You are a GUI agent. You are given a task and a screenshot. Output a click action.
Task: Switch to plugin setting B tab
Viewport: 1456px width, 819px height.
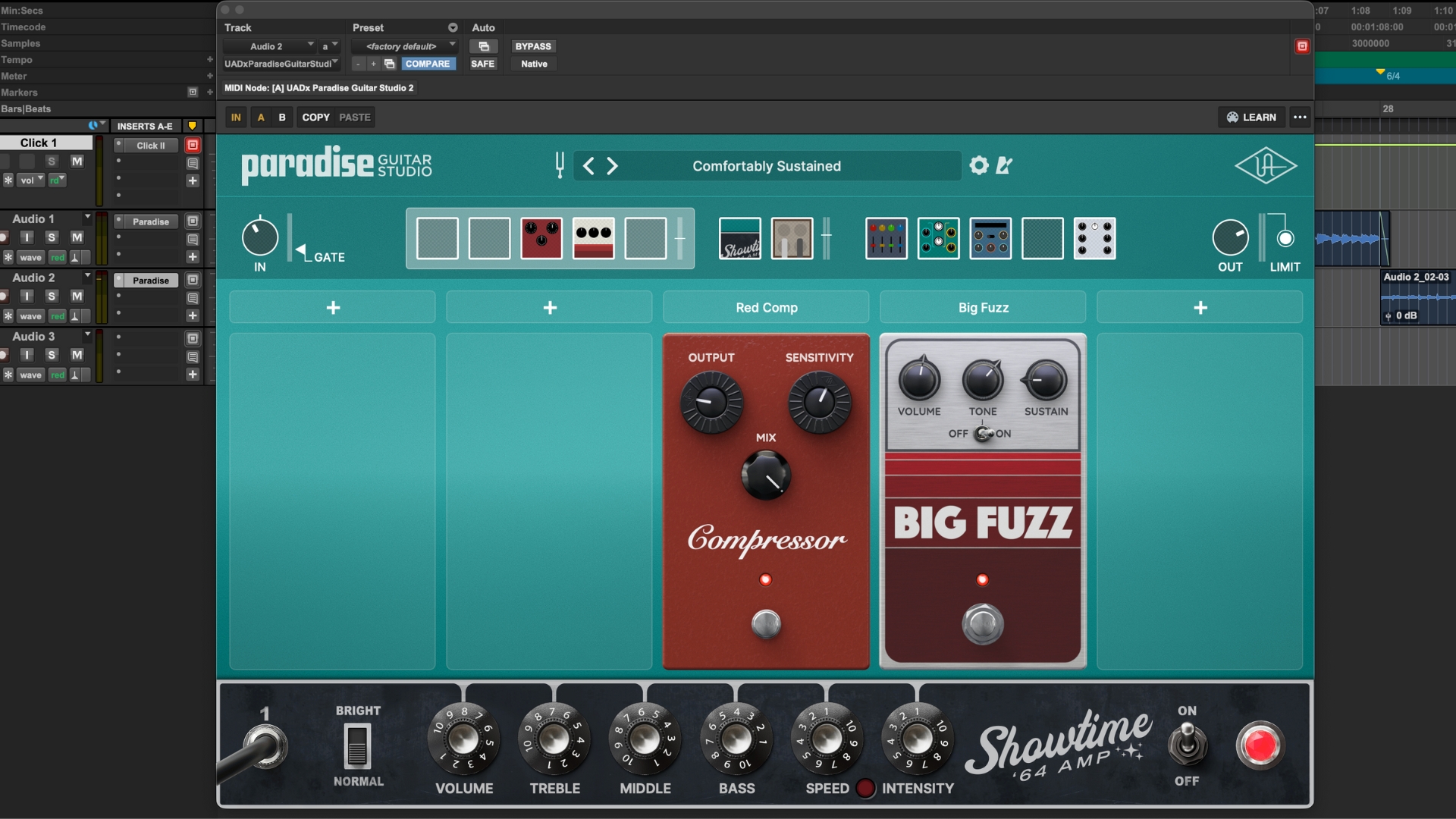[x=281, y=117]
